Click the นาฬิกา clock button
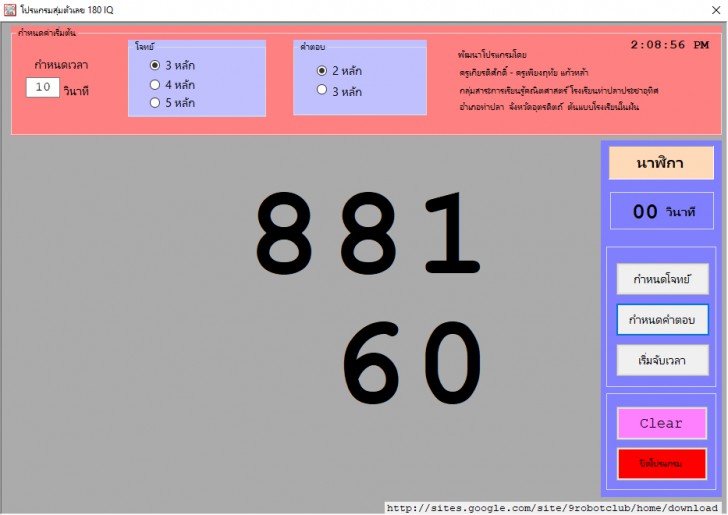728x515 pixels. [x=661, y=163]
